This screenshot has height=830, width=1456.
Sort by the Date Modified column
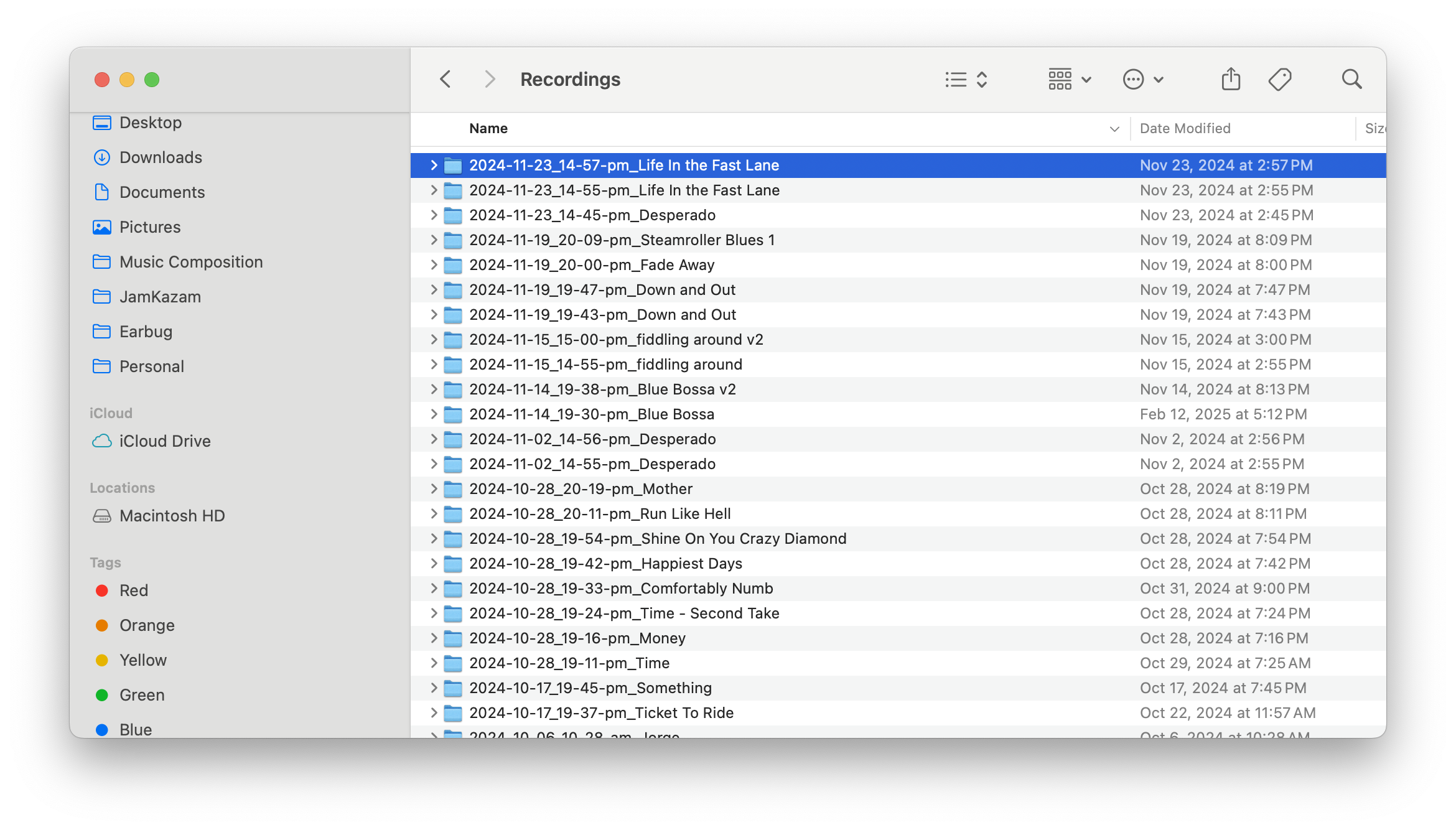[x=1185, y=129]
